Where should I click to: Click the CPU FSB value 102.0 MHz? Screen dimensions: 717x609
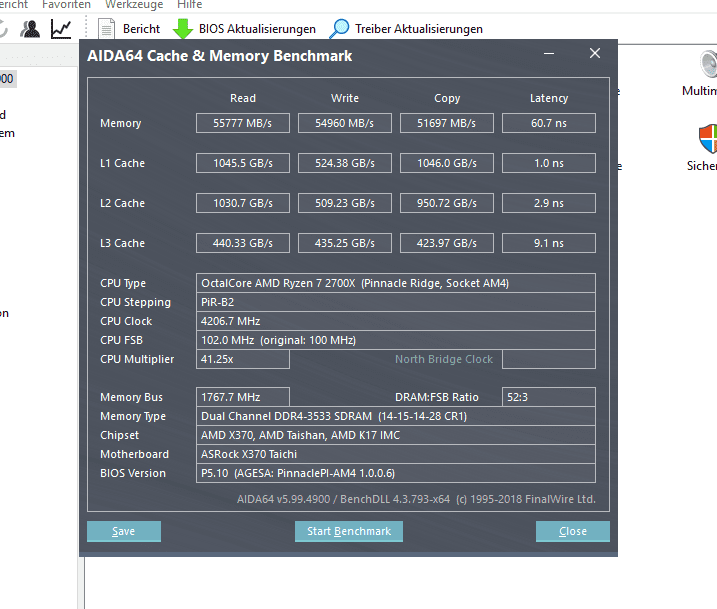tap(396, 340)
